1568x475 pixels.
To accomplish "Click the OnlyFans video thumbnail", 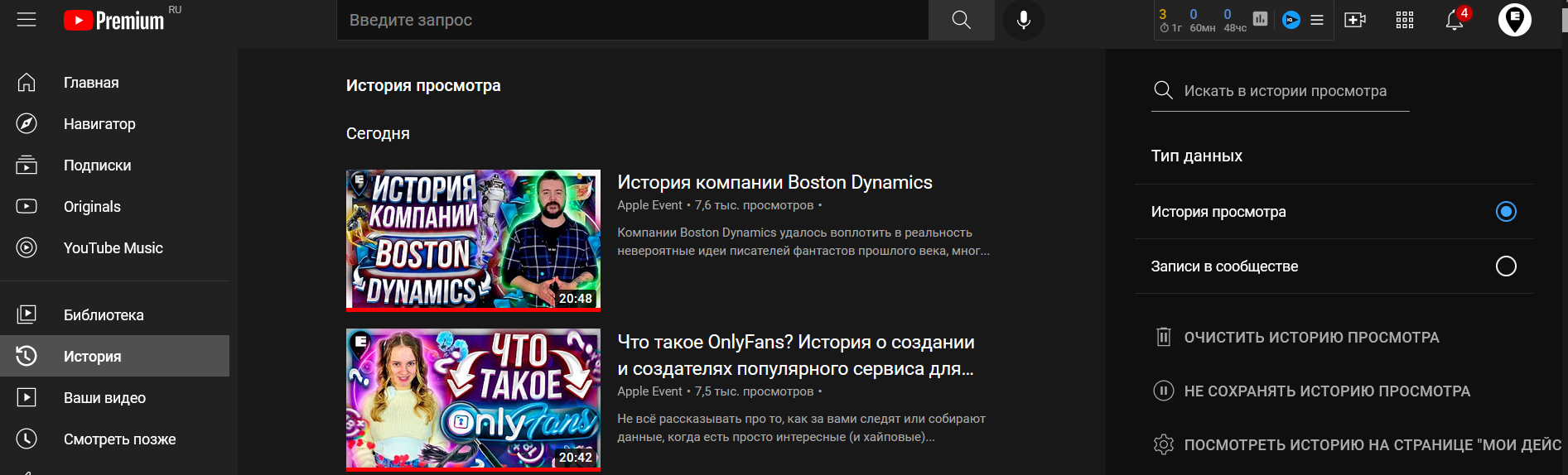I will click(x=473, y=399).
